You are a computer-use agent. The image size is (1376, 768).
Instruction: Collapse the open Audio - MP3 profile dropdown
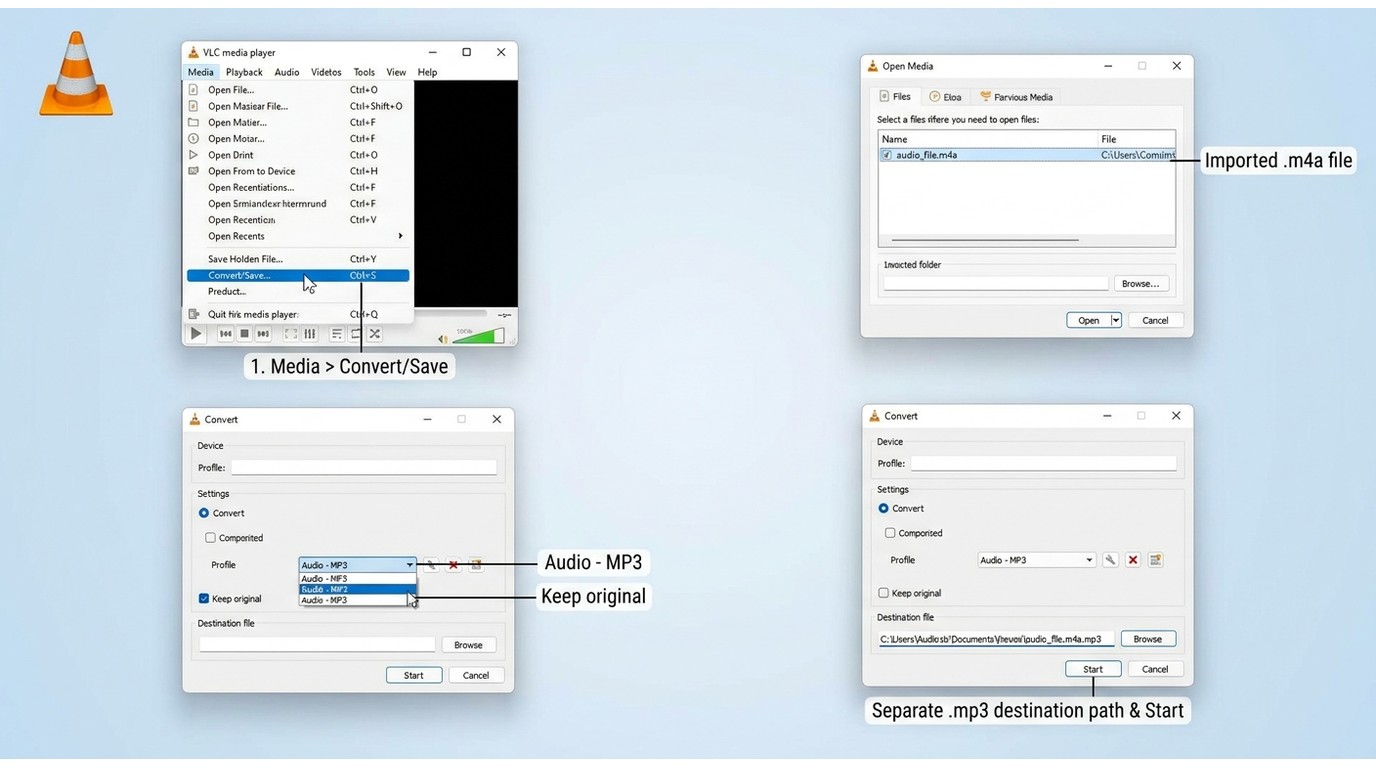click(x=357, y=565)
